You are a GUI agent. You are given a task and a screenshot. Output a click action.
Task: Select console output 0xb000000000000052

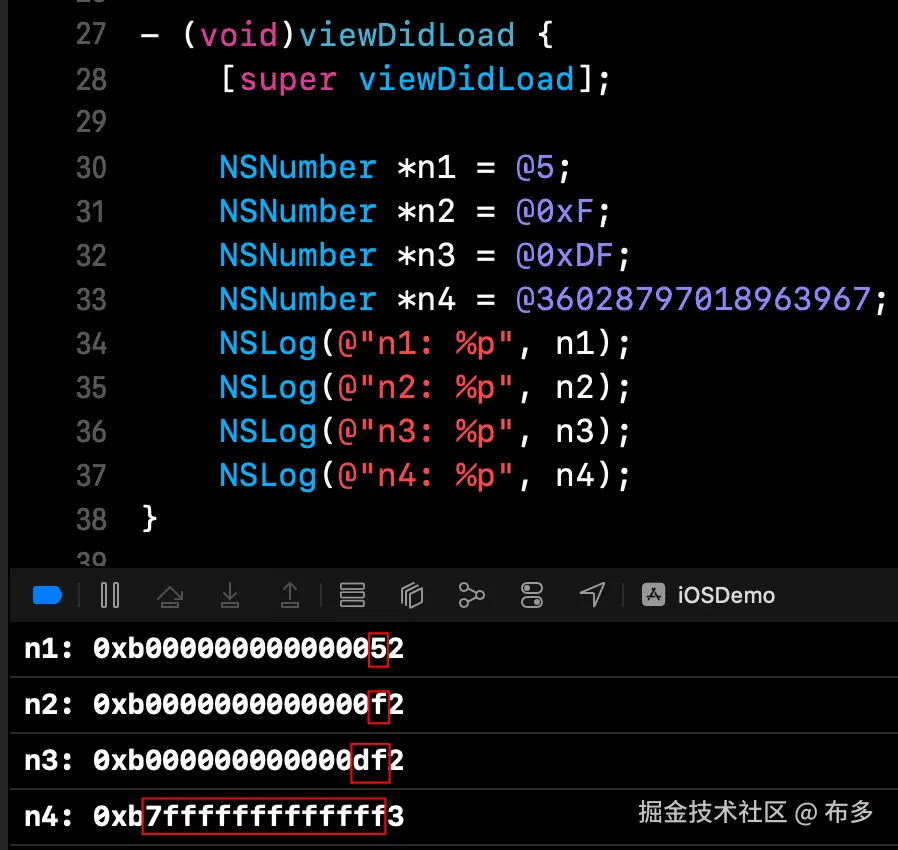click(x=249, y=649)
